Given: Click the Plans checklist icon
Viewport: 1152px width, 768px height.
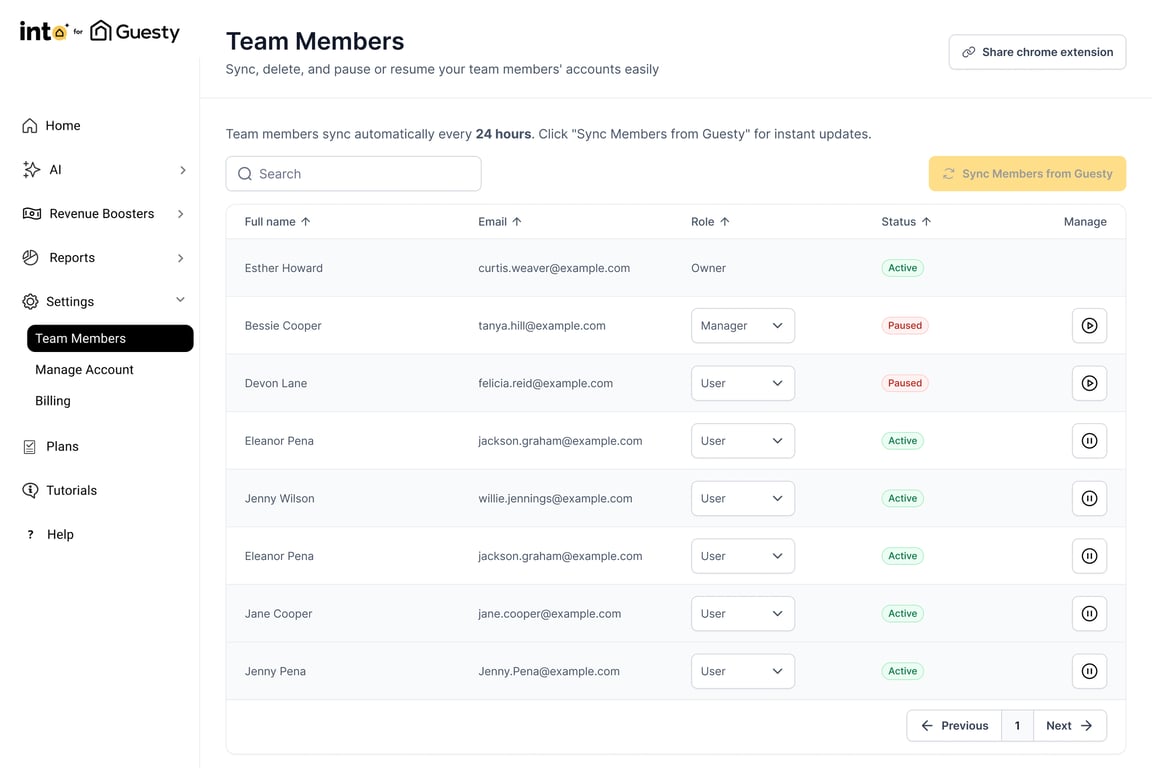Looking at the screenshot, I should (x=29, y=447).
